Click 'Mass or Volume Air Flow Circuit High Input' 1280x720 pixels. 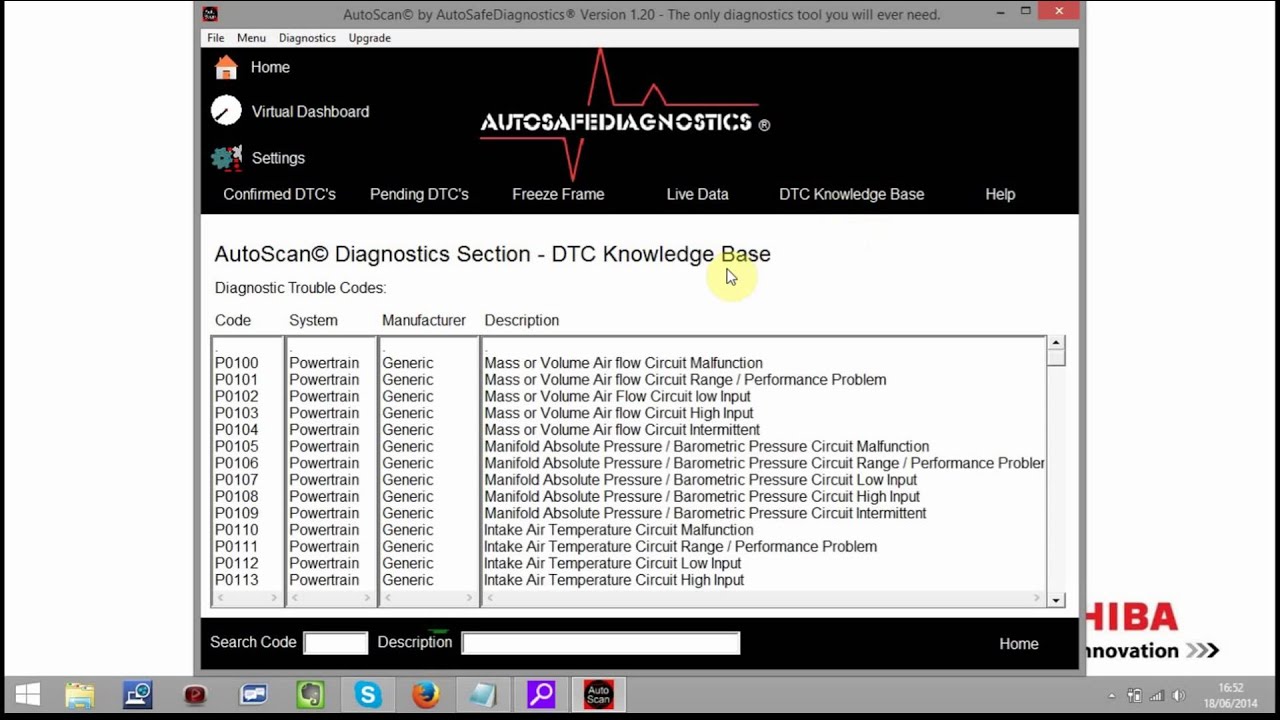[x=619, y=413]
